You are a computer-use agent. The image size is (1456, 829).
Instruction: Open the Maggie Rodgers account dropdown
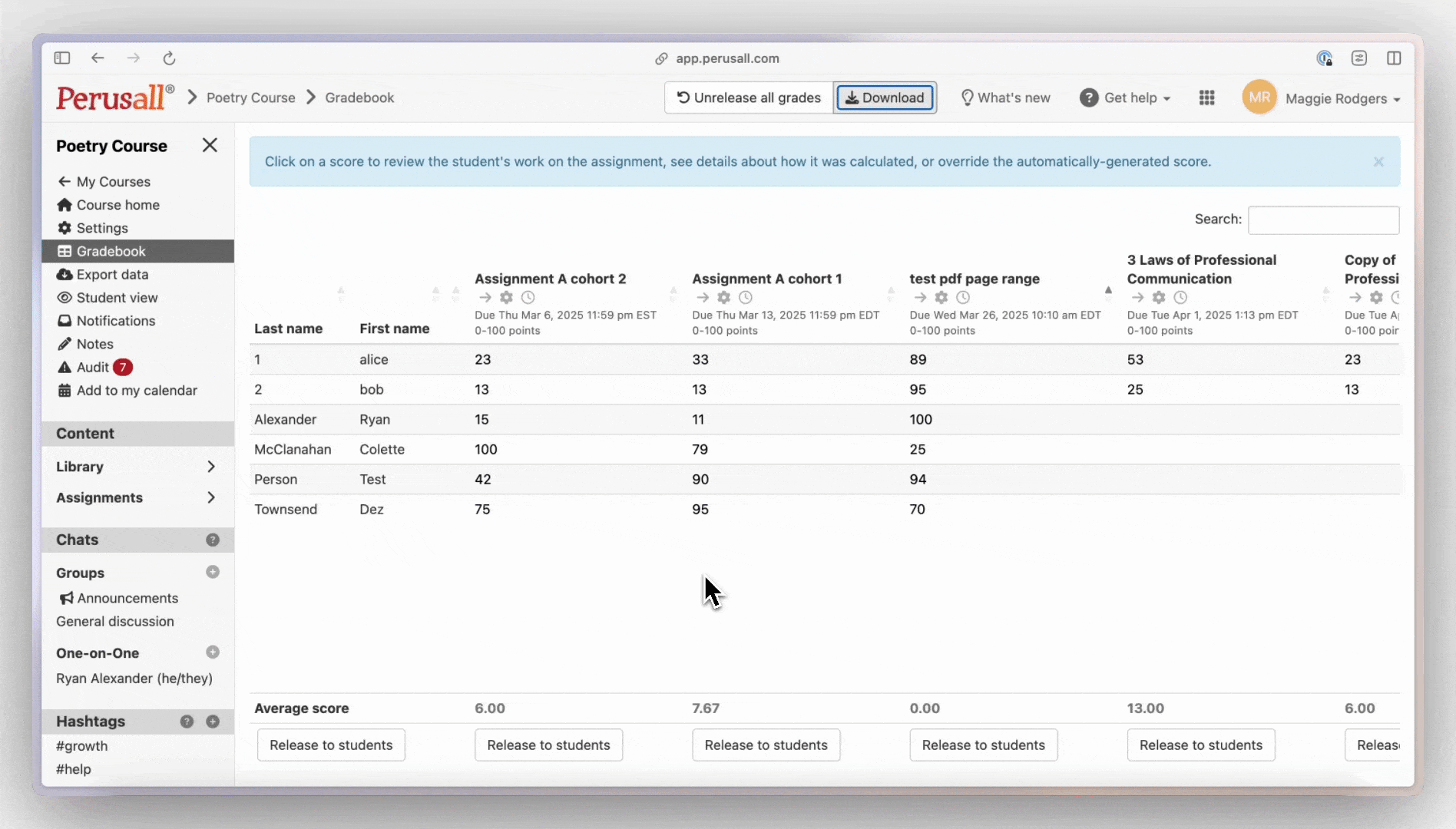[1343, 98]
